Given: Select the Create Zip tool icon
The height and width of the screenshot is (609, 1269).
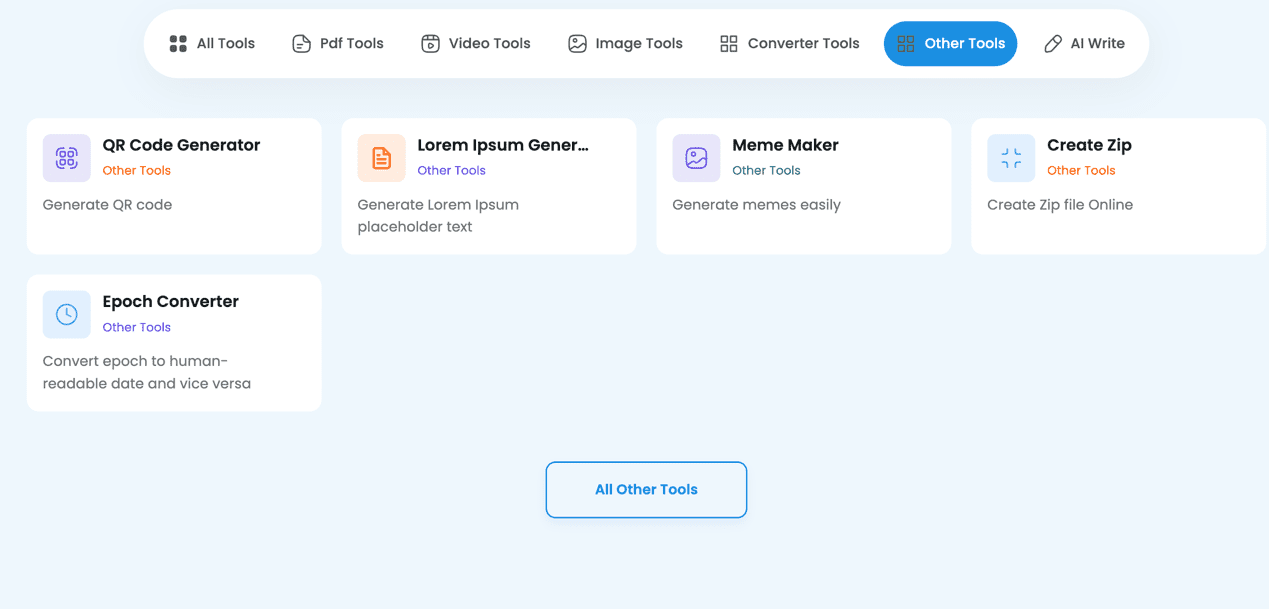Looking at the screenshot, I should point(1011,157).
